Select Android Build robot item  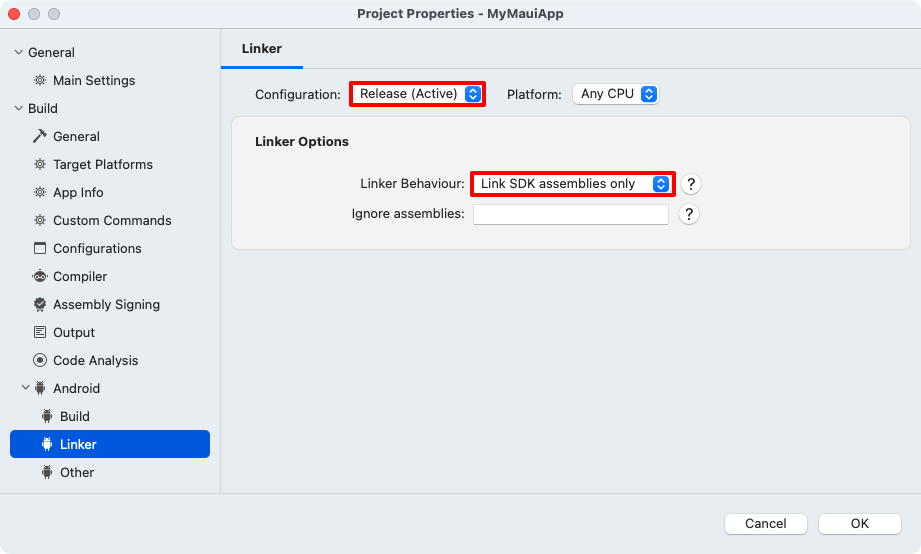click(x=65, y=417)
